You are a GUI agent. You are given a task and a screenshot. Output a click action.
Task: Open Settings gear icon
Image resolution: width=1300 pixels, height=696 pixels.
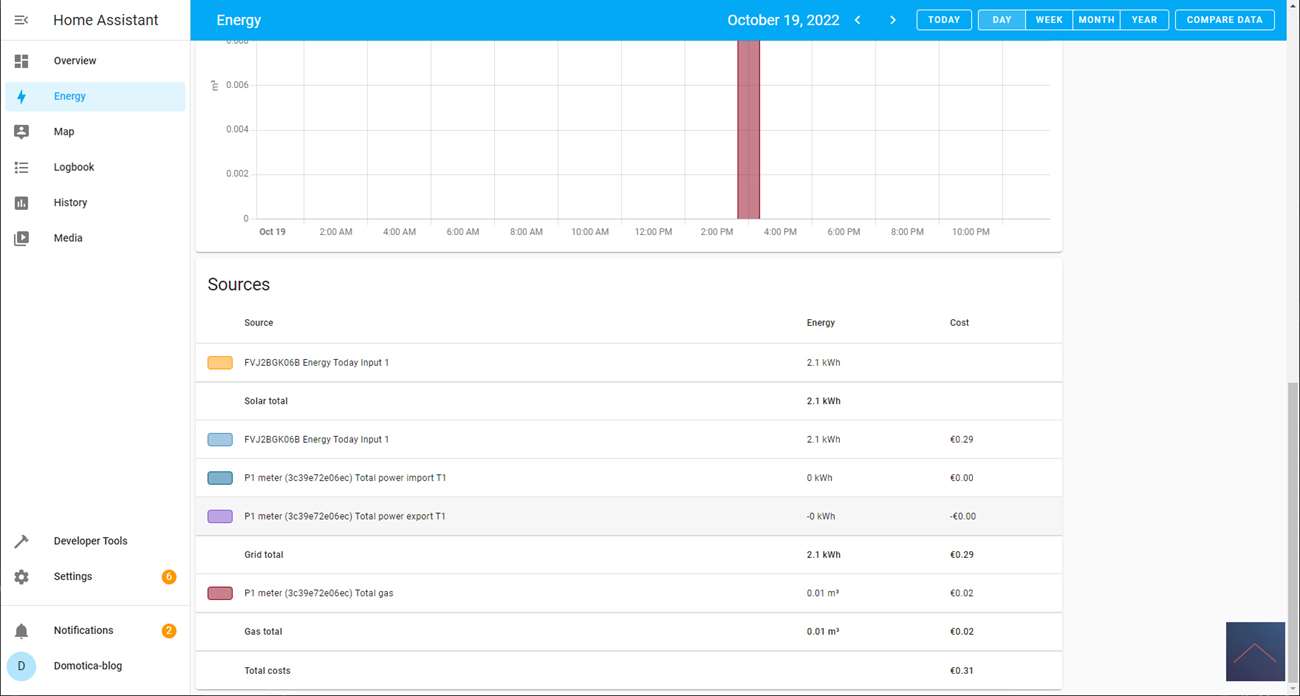coord(21,577)
